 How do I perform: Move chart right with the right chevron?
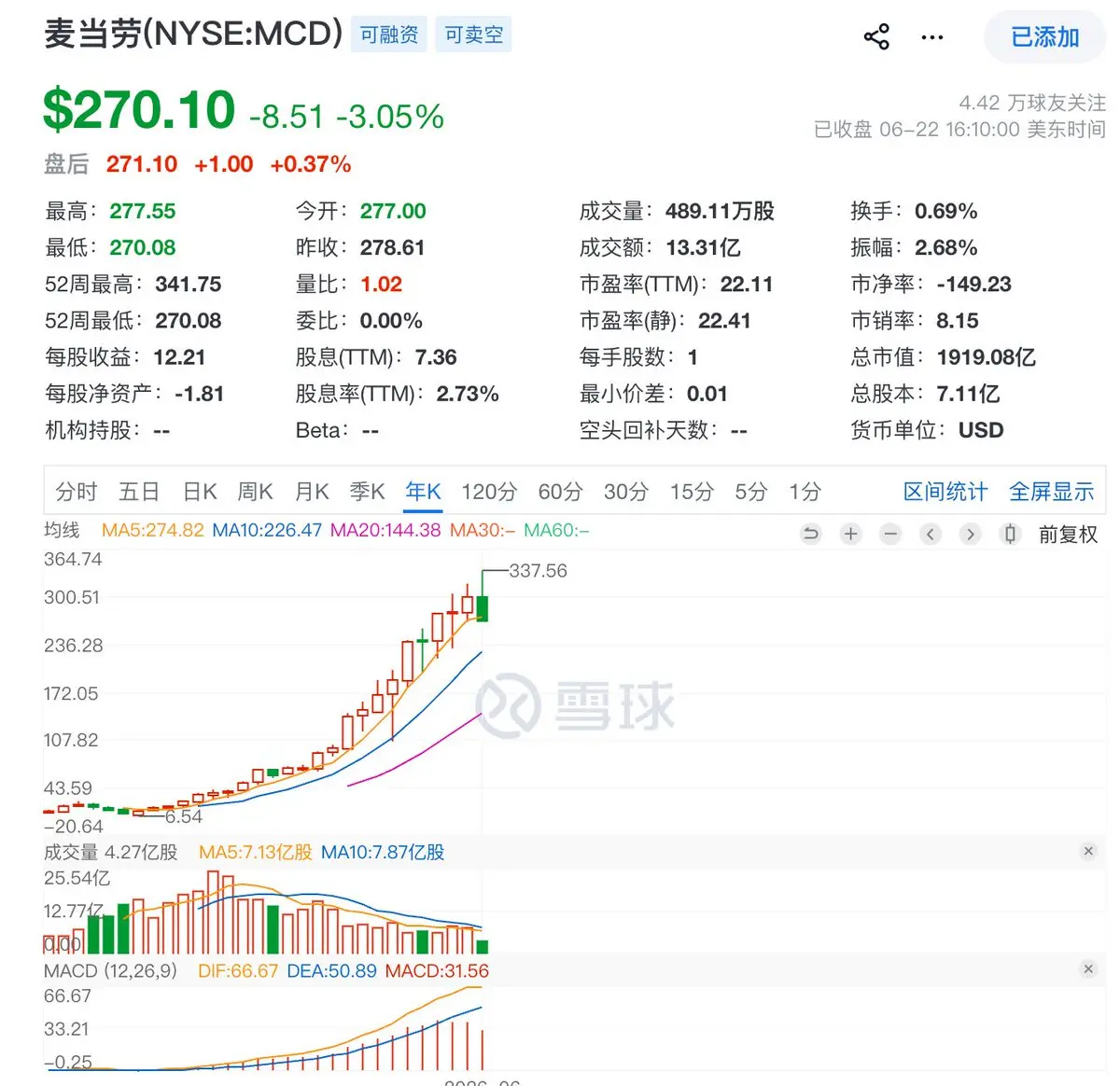[x=971, y=534]
